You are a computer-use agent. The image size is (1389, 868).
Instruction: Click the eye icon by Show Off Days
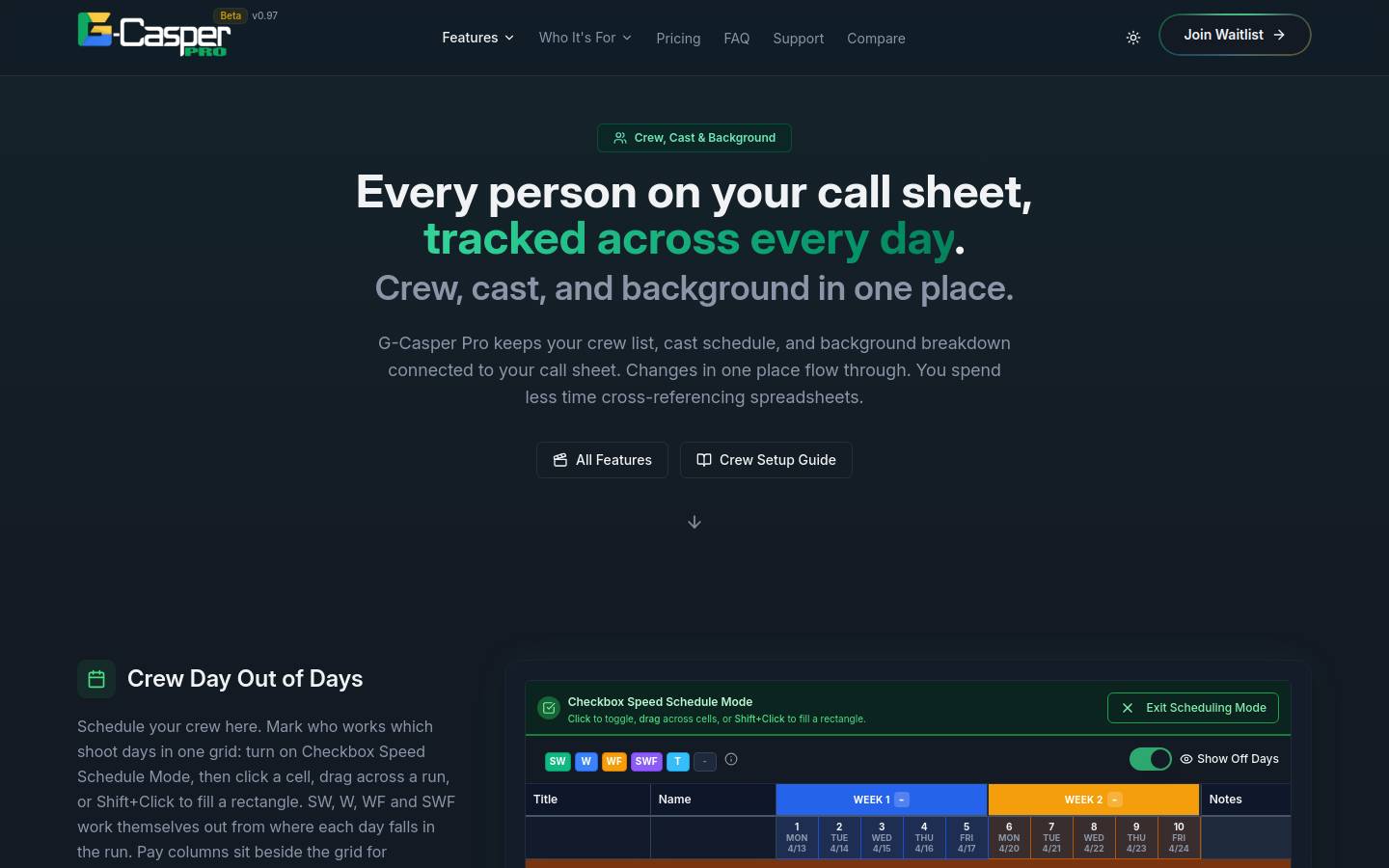coord(1186,759)
